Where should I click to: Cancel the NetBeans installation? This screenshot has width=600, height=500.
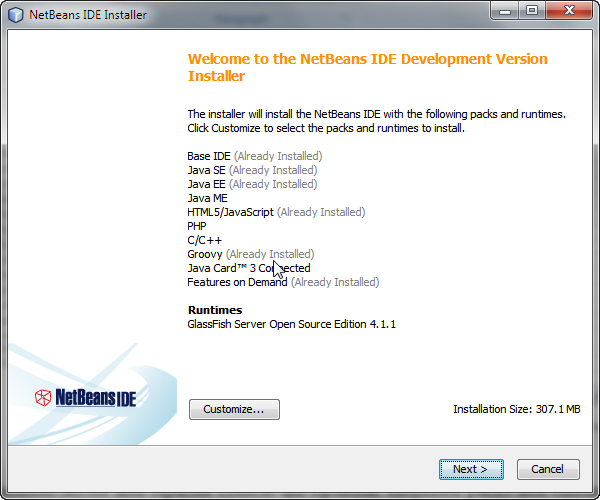pos(548,469)
